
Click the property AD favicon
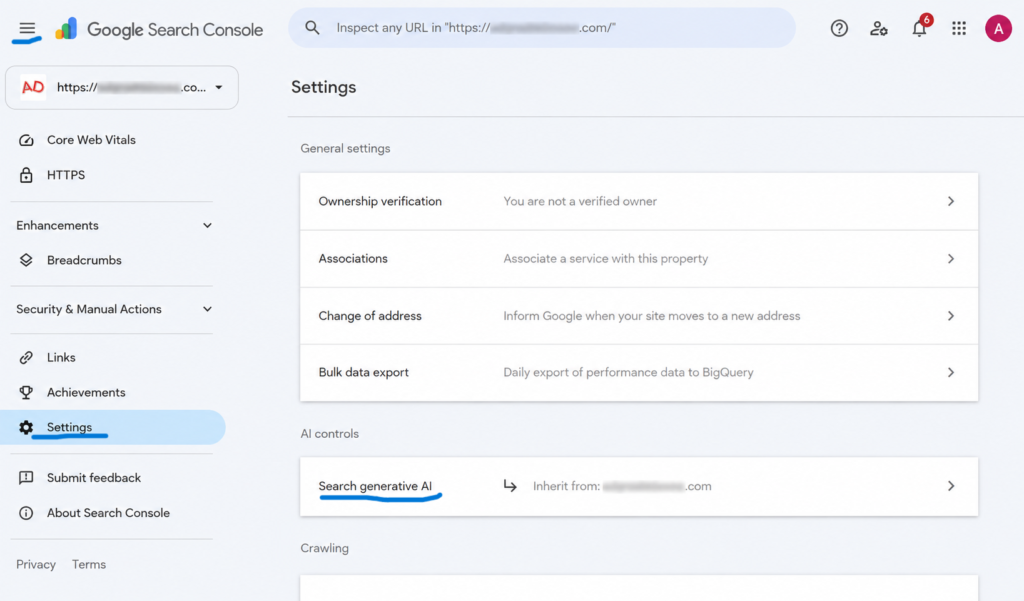click(x=33, y=87)
